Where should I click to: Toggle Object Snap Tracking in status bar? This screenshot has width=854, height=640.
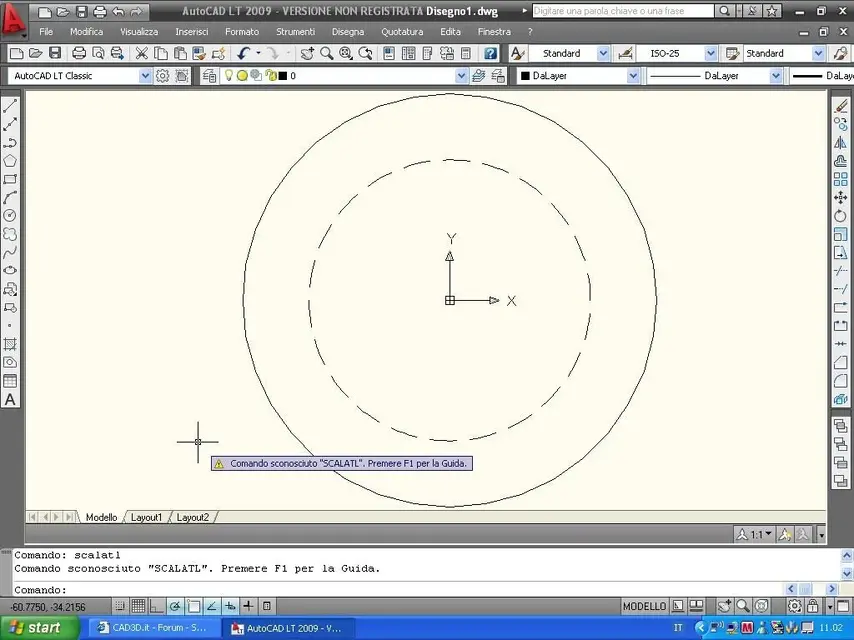coord(211,606)
